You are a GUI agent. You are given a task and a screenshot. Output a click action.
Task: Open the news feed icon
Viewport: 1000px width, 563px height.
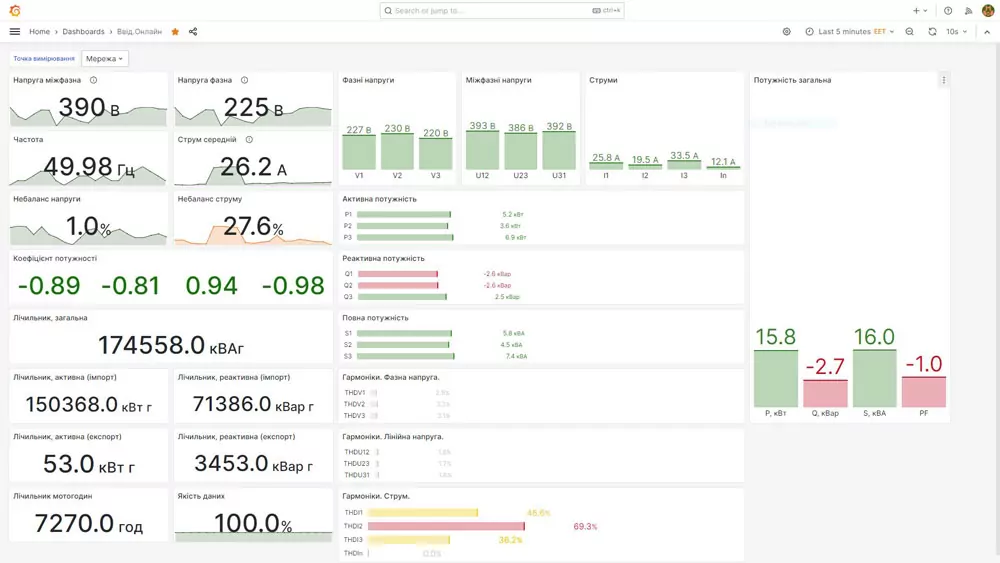[x=968, y=10]
